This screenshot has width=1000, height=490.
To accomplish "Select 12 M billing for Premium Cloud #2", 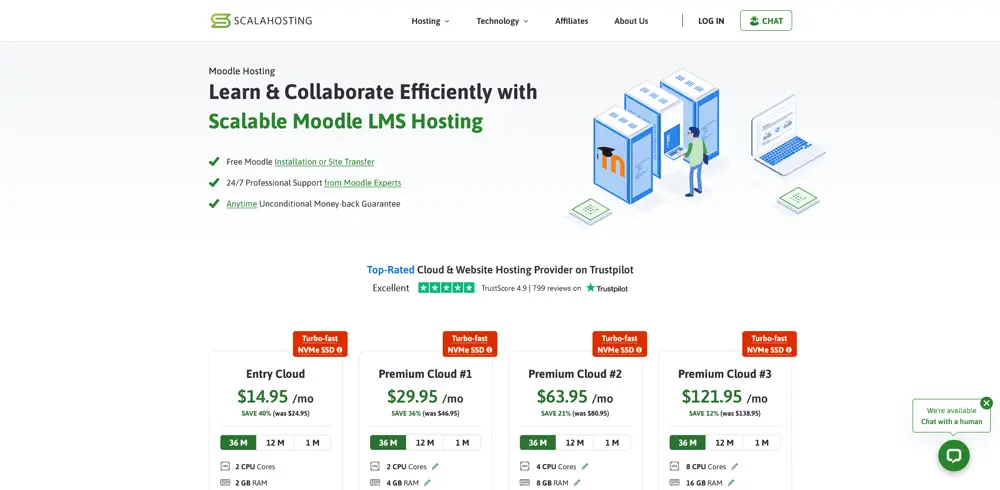I will point(574,442).
